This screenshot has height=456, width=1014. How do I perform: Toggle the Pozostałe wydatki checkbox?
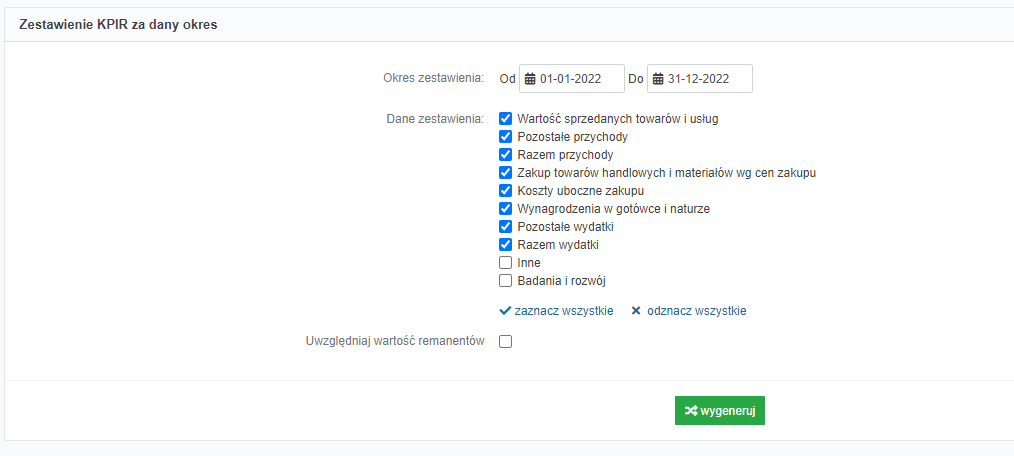pyautogui.click(x=506, y=227)
